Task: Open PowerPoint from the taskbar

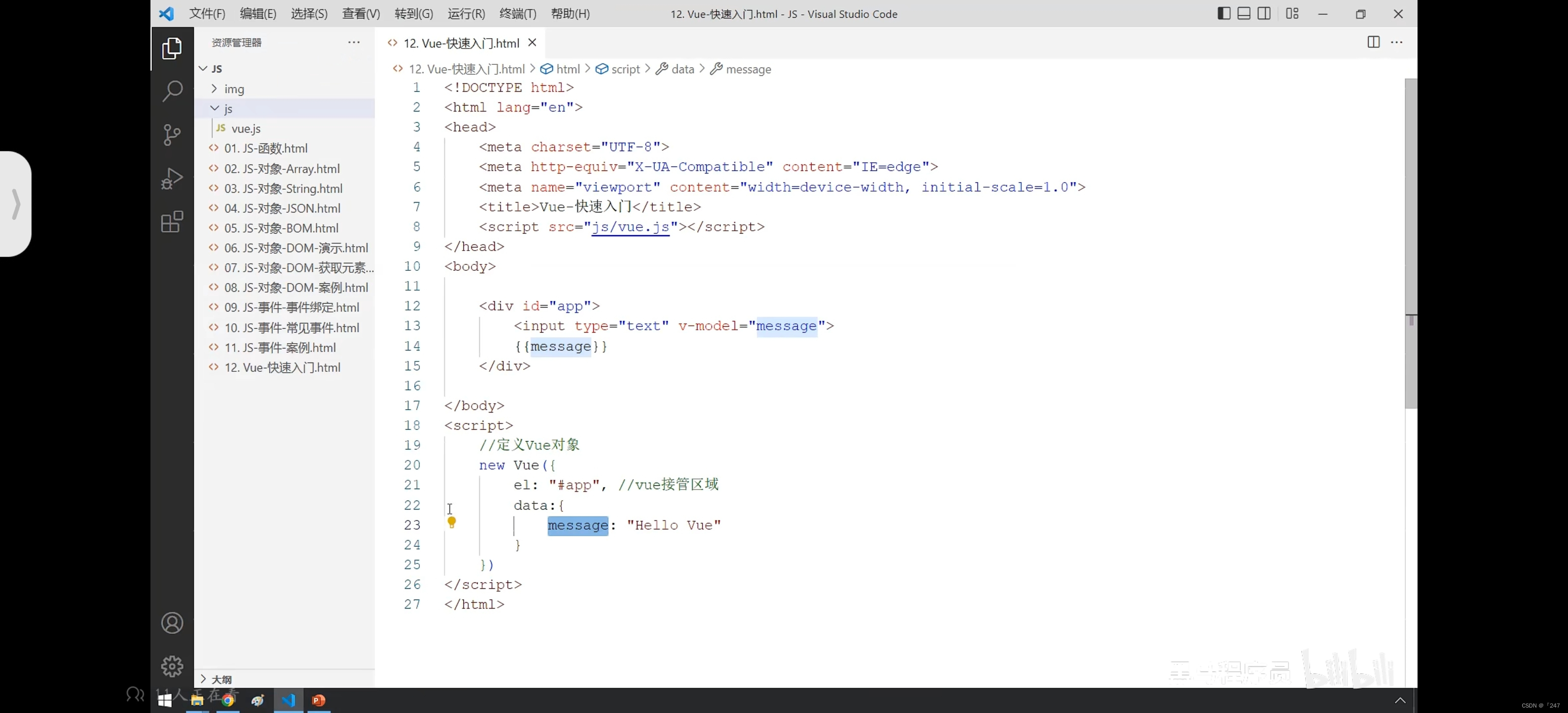Action: (318, 700)
